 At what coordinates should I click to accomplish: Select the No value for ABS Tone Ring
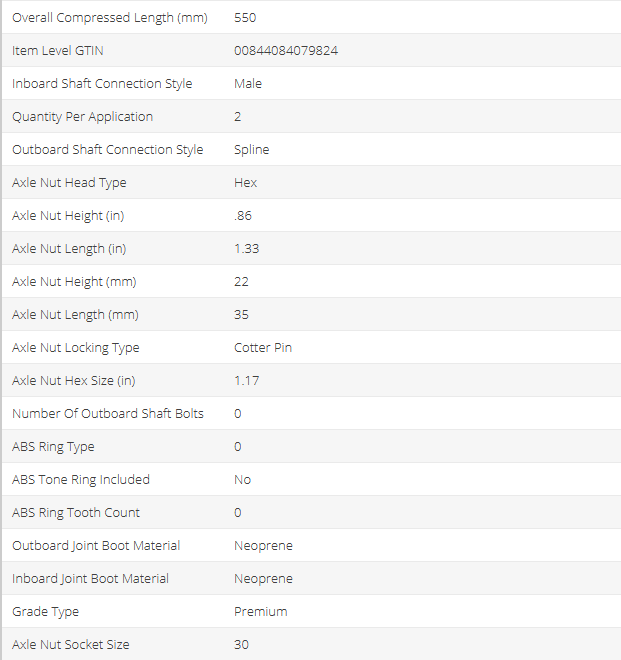point(242,479)
